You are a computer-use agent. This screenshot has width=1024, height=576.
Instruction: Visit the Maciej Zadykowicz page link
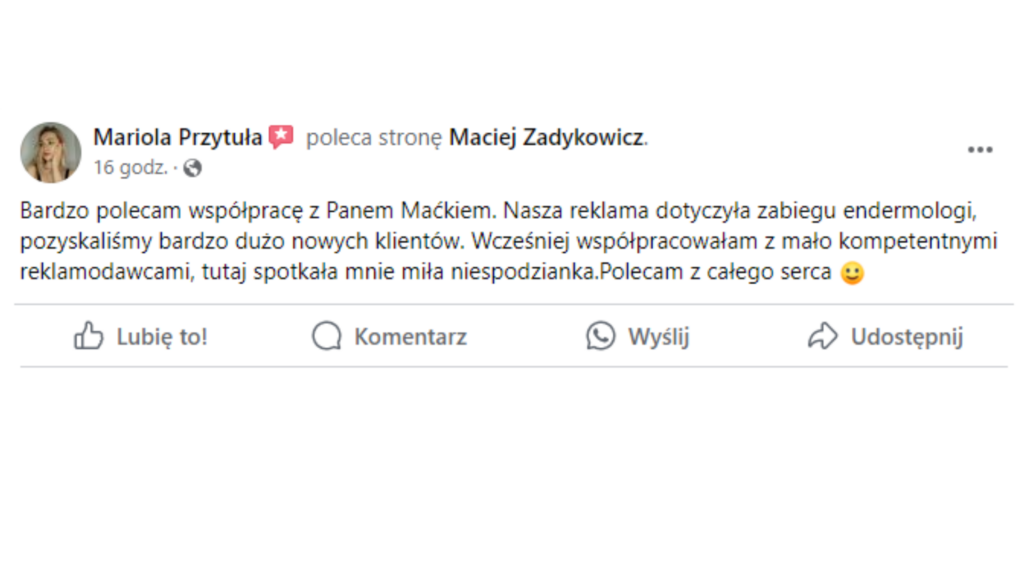tap(546, 137)
